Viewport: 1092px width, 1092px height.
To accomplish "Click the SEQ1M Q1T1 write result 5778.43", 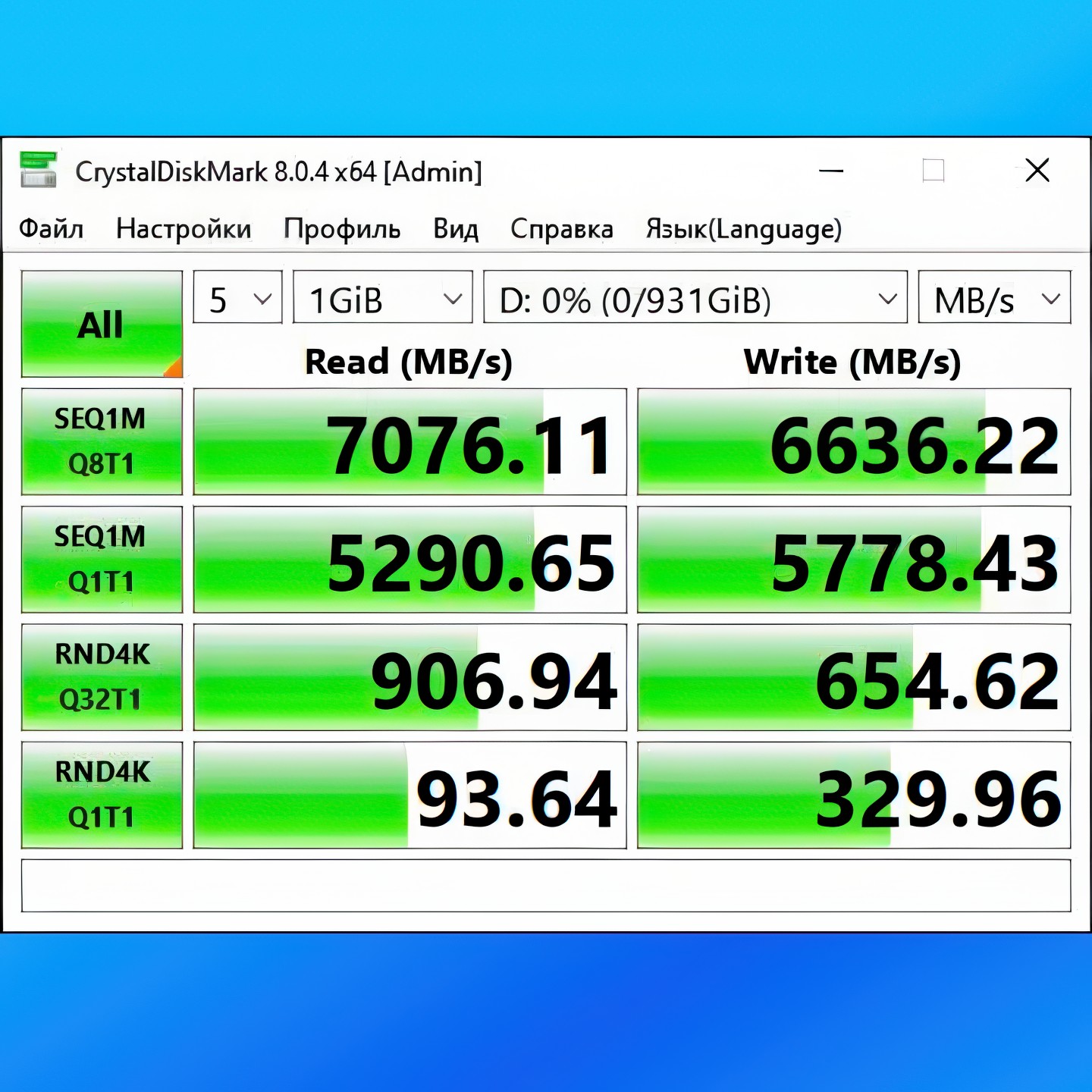I will coord(854,559).
